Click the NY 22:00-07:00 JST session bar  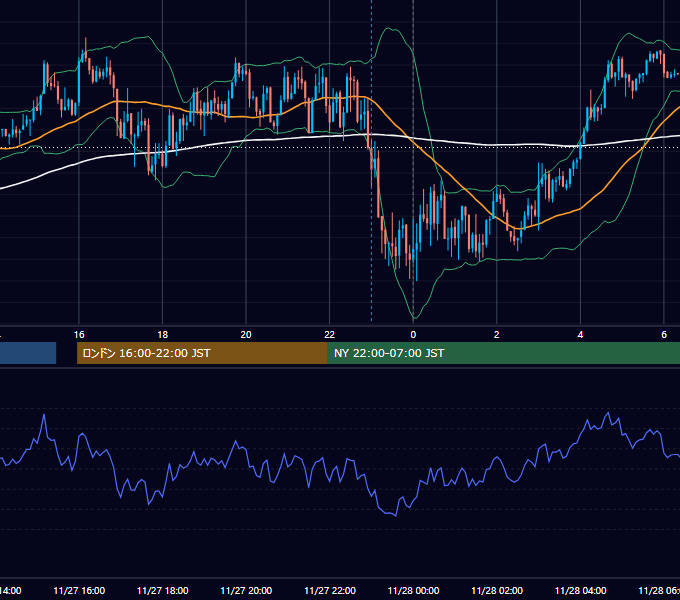503,353
